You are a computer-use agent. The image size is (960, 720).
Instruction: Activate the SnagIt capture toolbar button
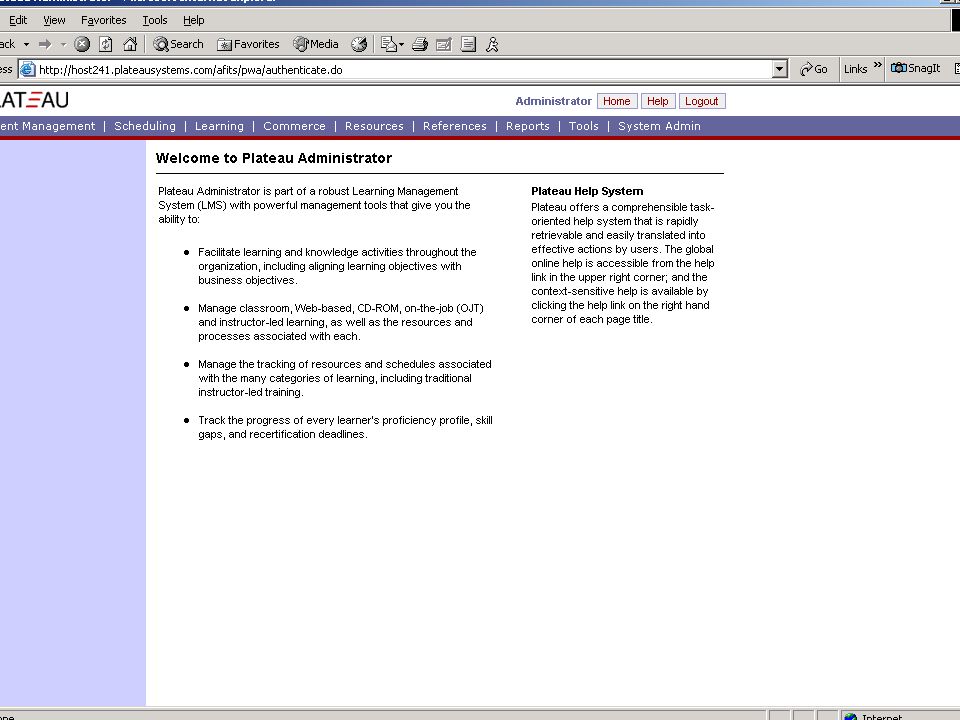915,68
